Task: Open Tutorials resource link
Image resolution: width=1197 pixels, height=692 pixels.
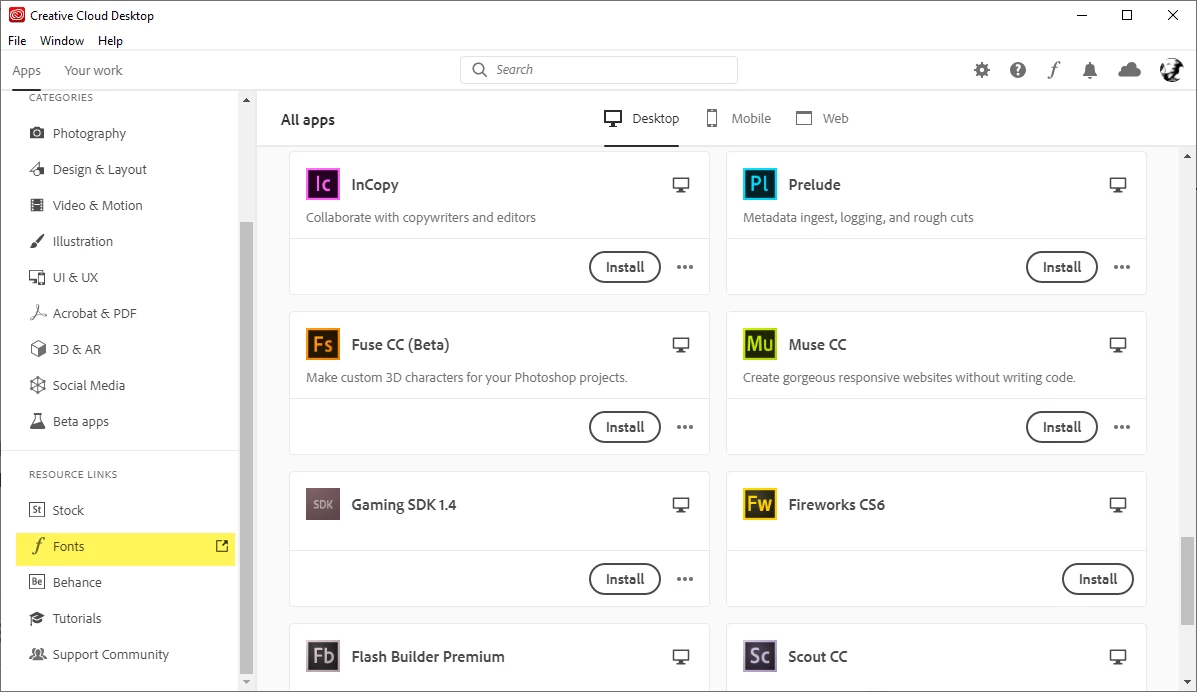Action: (65, 618)
